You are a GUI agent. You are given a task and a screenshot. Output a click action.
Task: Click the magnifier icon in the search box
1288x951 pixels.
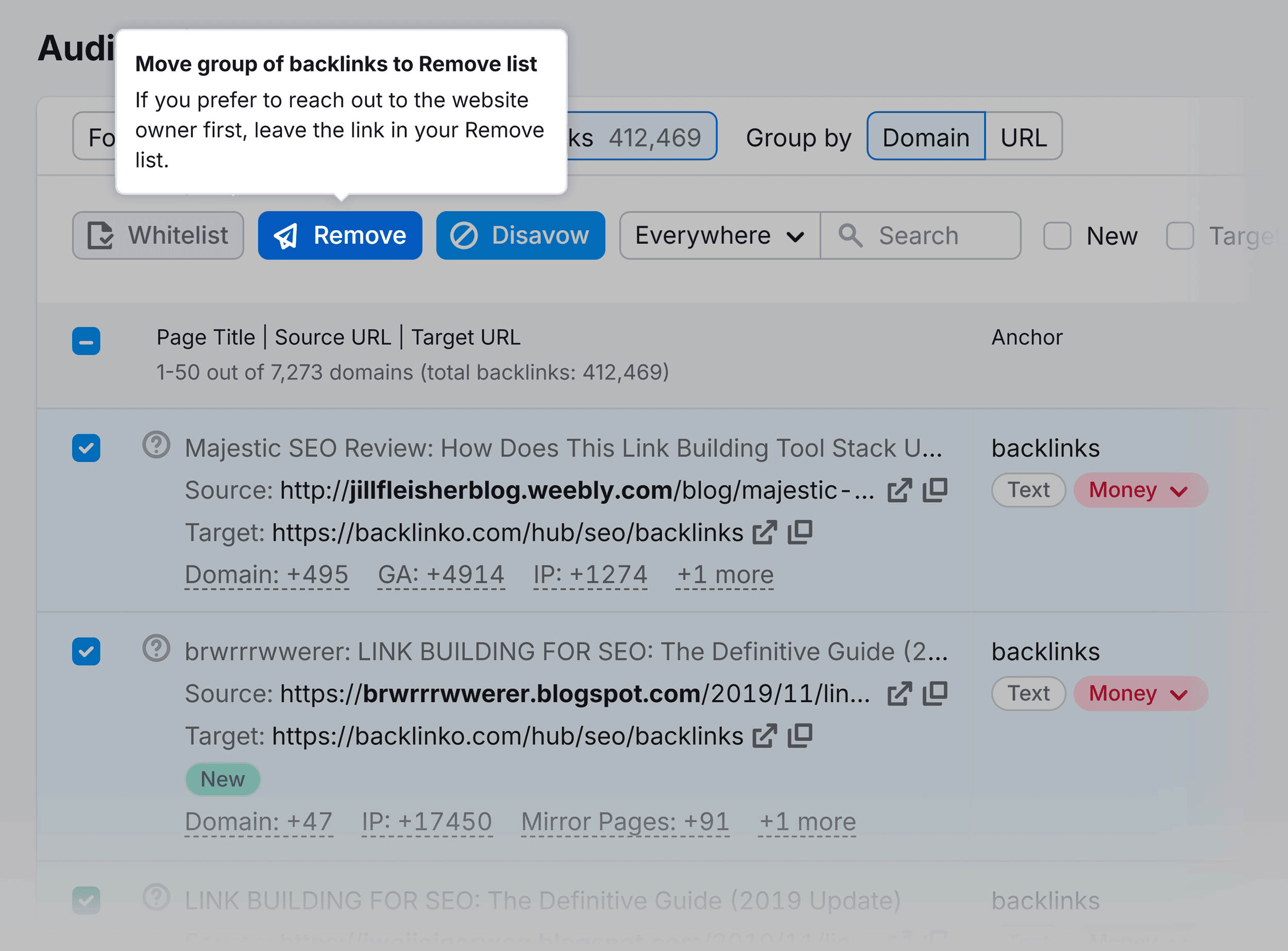click(x=851, y=235)
